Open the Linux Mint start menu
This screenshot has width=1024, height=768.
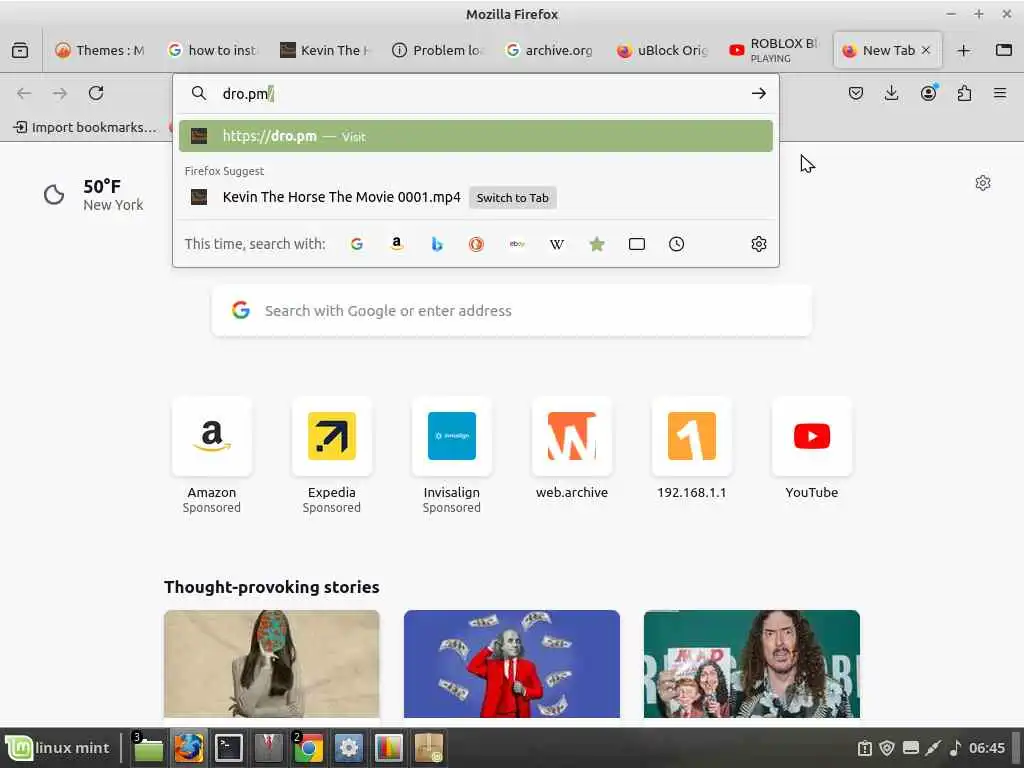click(58, 748)
